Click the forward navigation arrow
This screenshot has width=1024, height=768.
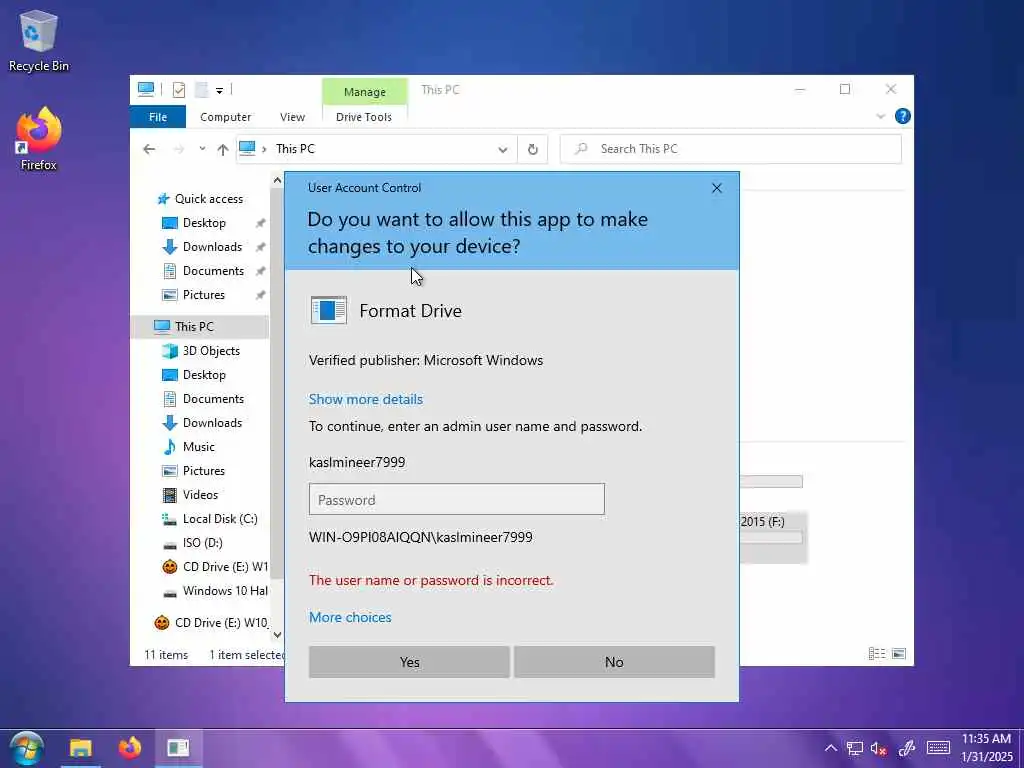(x=178, y=150)
